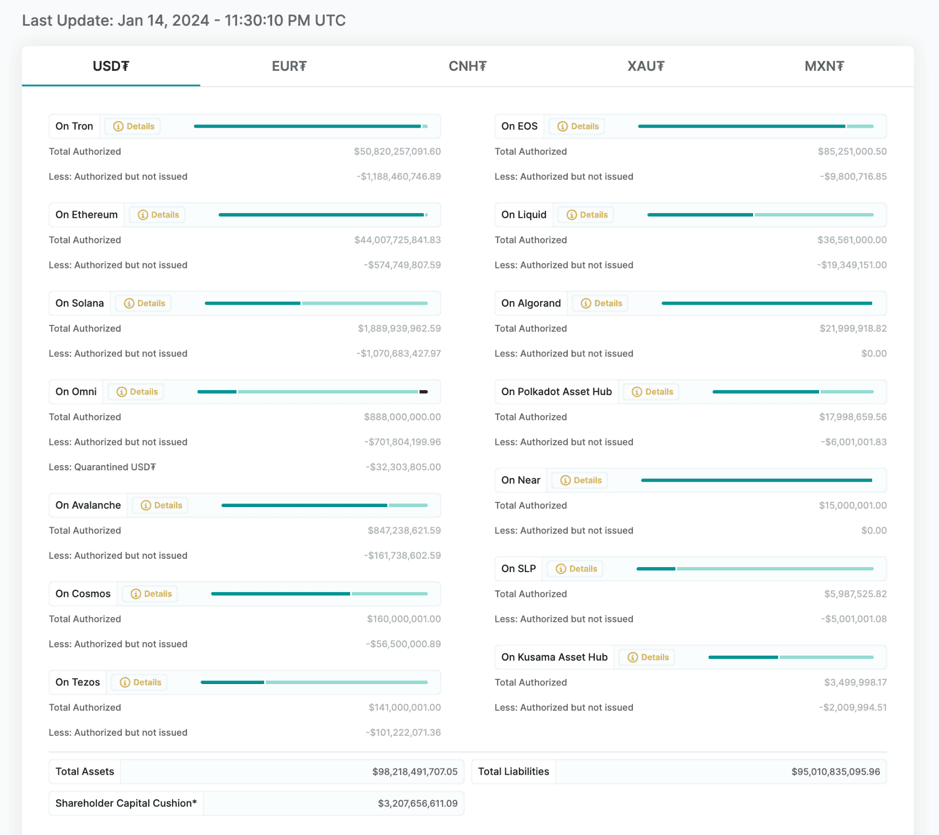Click the On Kusama Asset Hub progress bar
This screenshot has width=939, height=835.
790,658
